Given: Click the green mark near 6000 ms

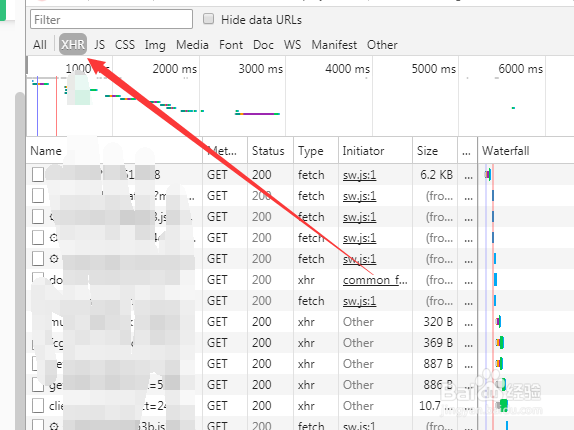Looking at the screenshot, I should pyautogui.click(x=513, y=108).
